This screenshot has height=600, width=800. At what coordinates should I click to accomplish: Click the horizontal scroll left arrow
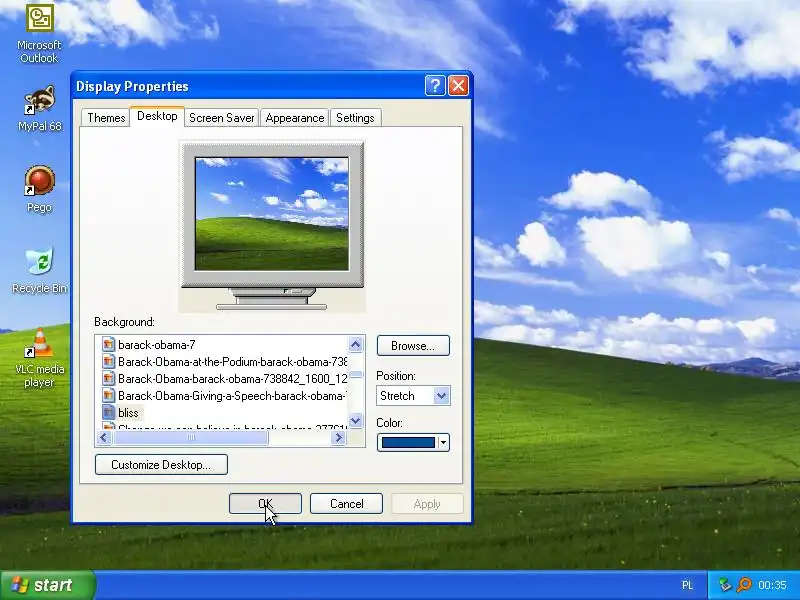(x=104, y=437)
